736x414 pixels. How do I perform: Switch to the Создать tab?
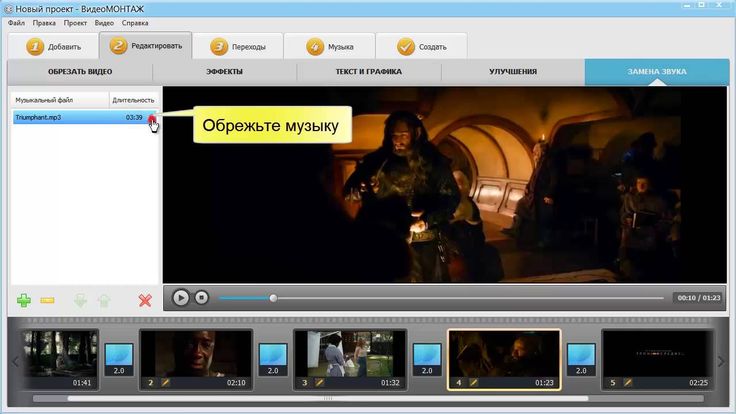tap(422, 46)
